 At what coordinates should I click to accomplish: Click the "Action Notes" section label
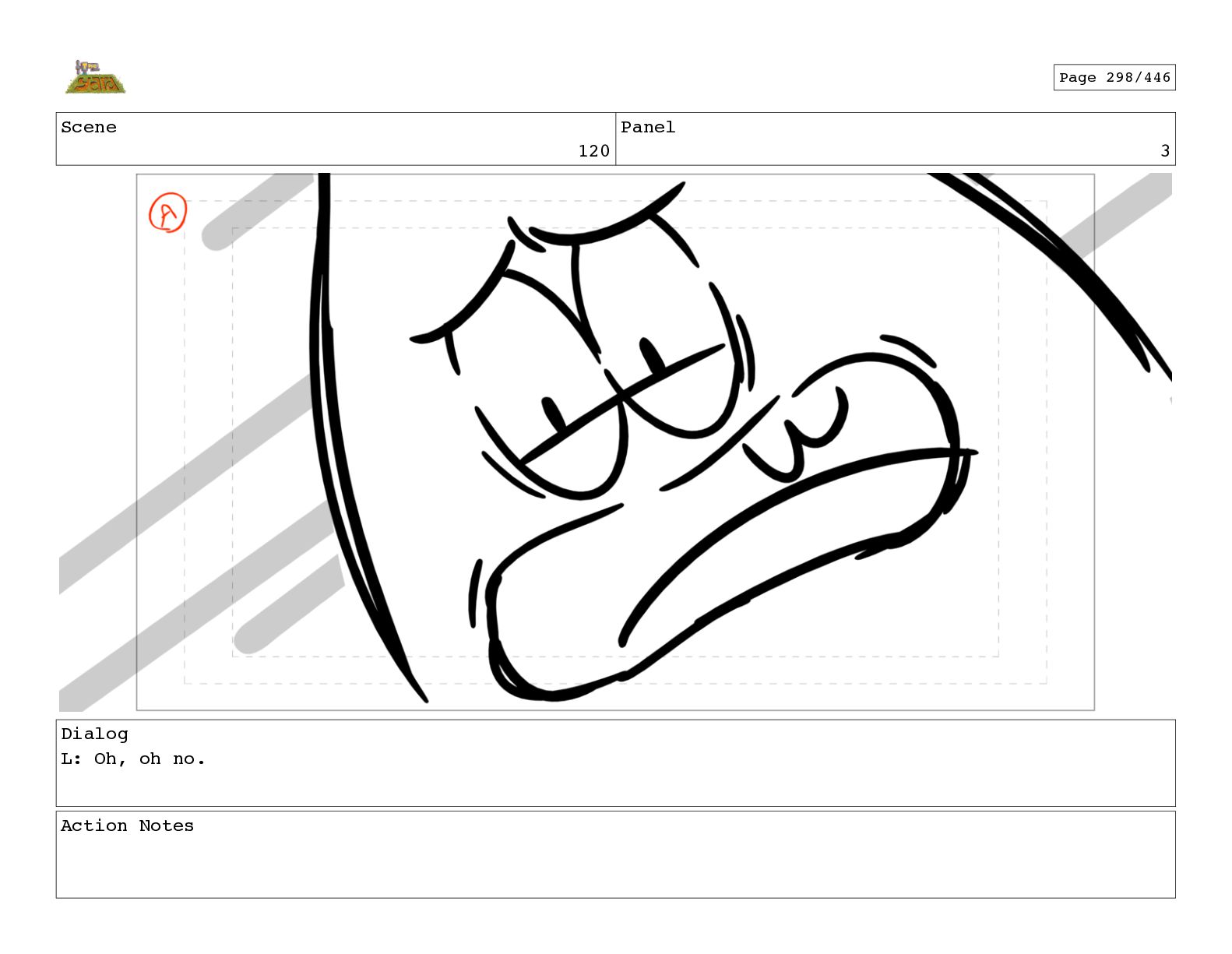[x=127, y=826]
